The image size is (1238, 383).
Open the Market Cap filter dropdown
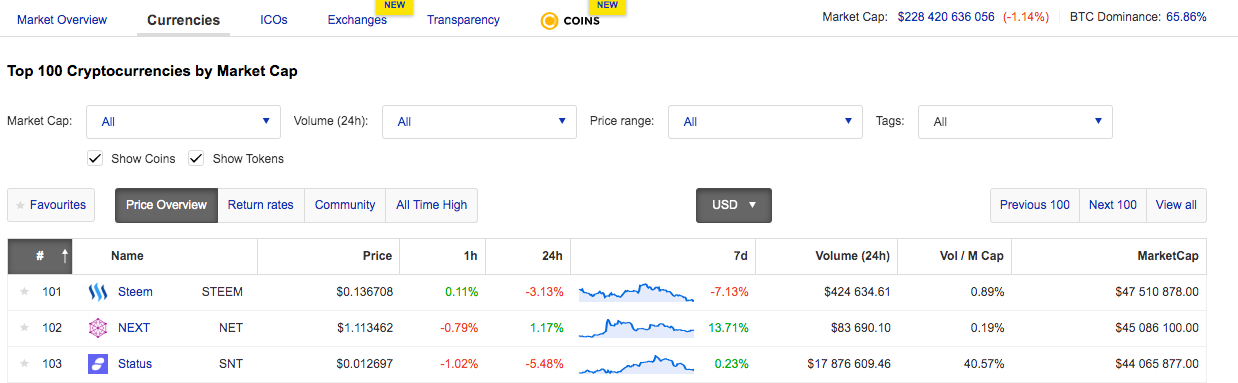pos(184,122)
